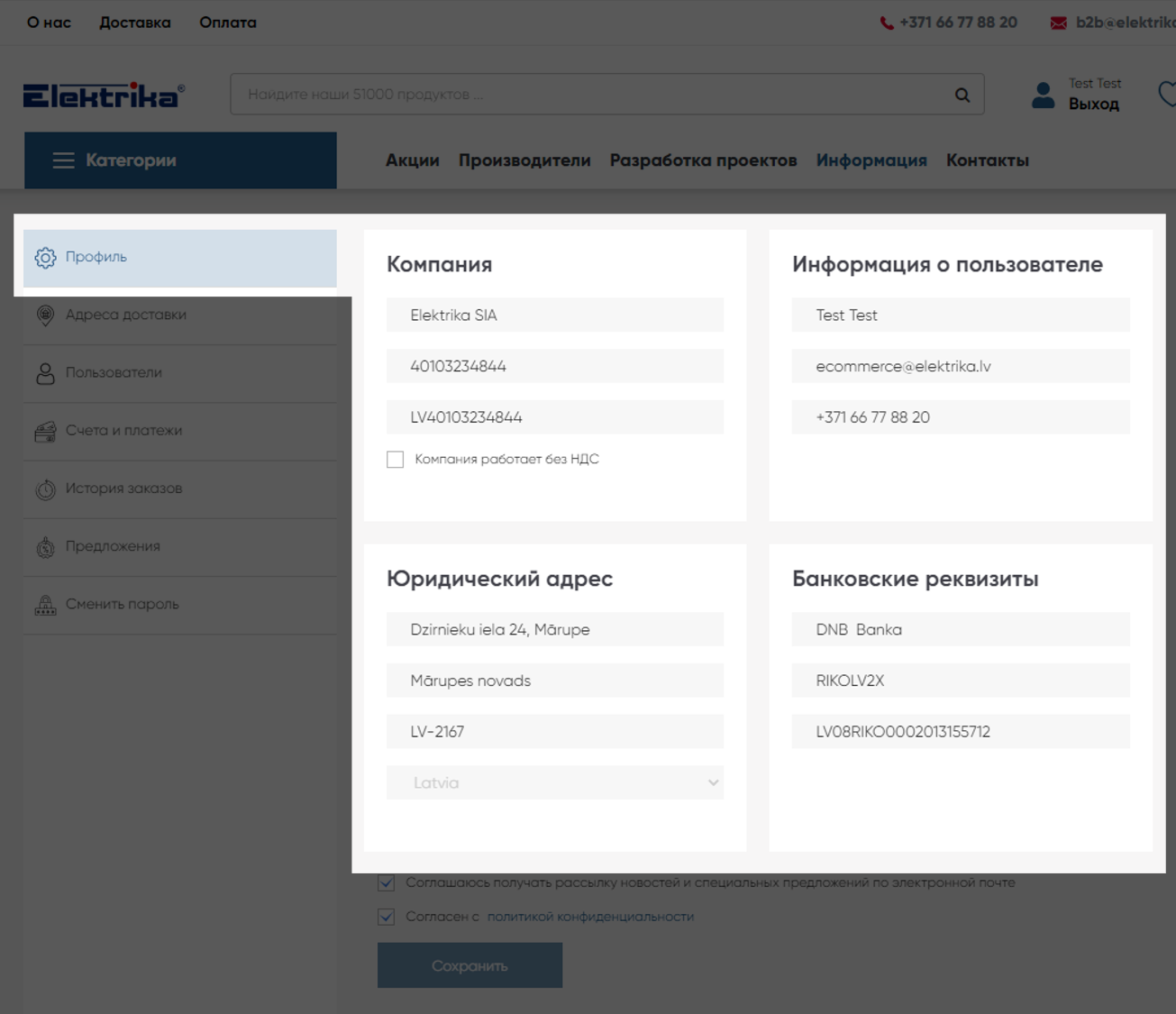The image size is (1176, 1014).
Task: Click the delivery addresses pin icon
Action: click(x=45, y=315)
